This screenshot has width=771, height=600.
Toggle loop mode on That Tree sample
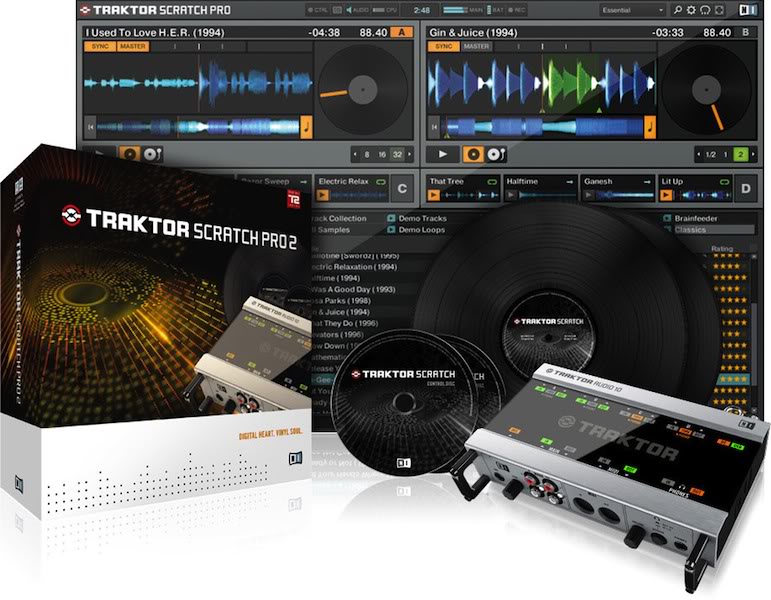pyautogui.click(x=492, y=182)
